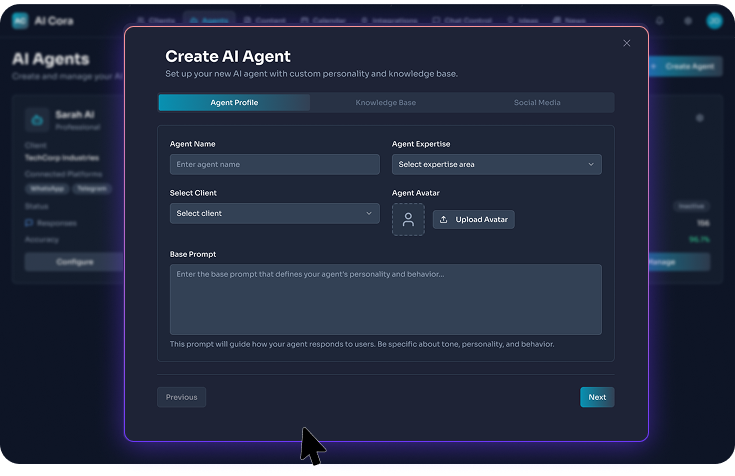Open the Social Media tab

click(x=537, y=103)
